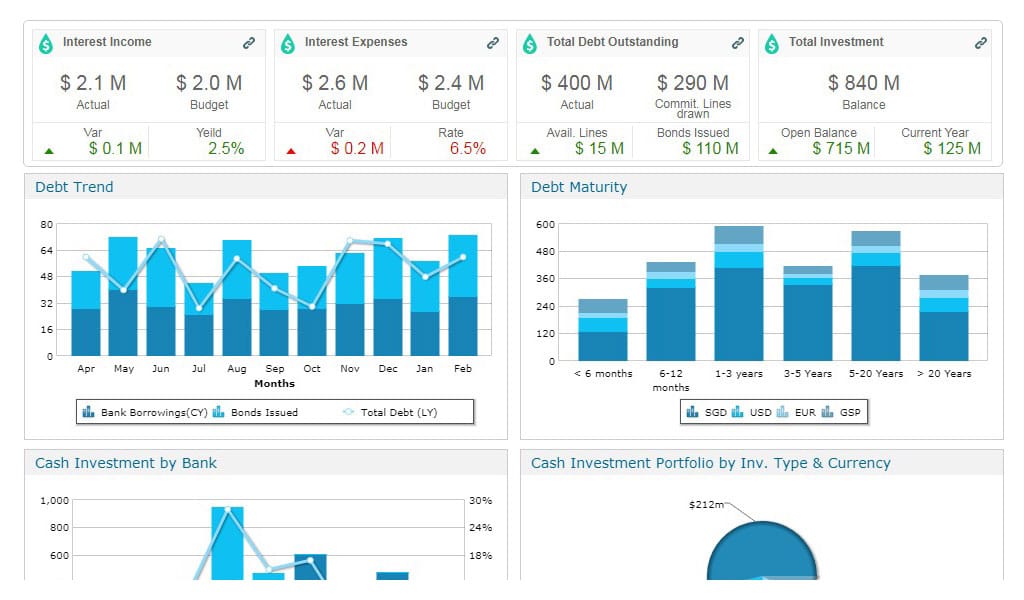The height and width of the screenshot is (600, 1024).
Task: Click green up arrow beside Avail. Lines
Action: coord(535,151)
